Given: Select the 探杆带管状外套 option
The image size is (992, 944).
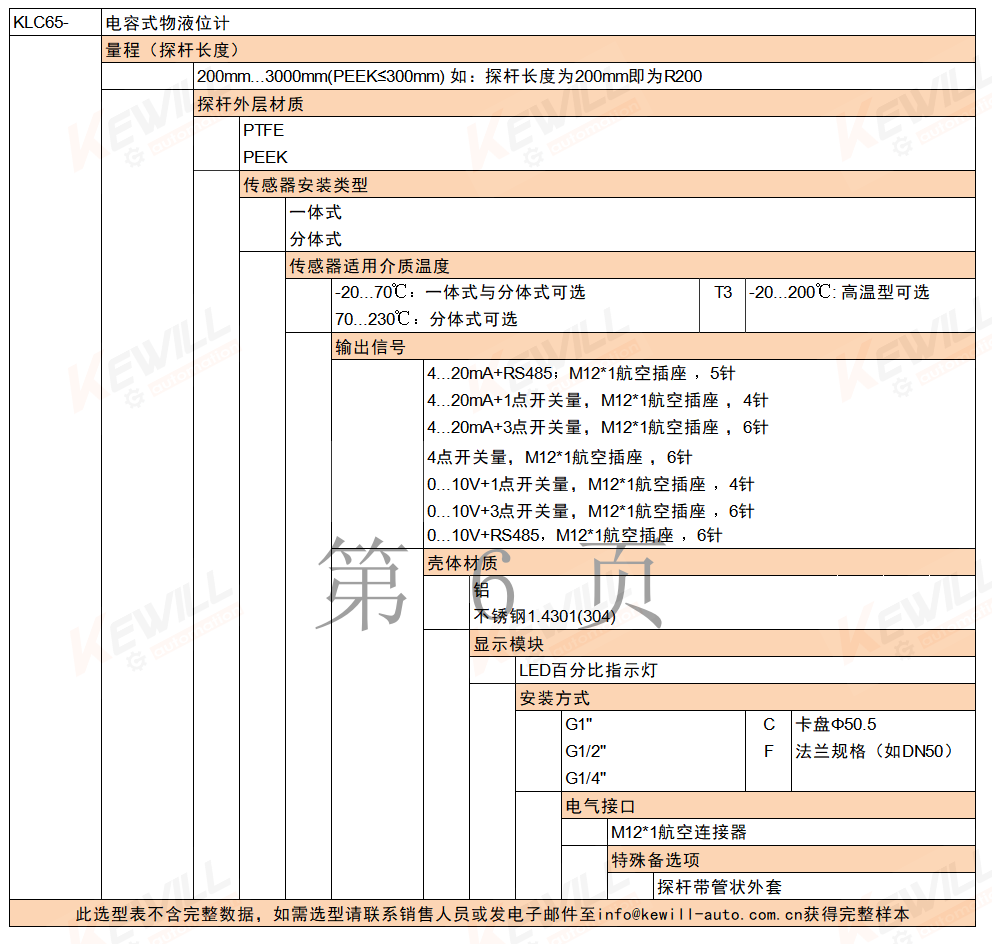Looking at the screenshot, I should 719,887.
